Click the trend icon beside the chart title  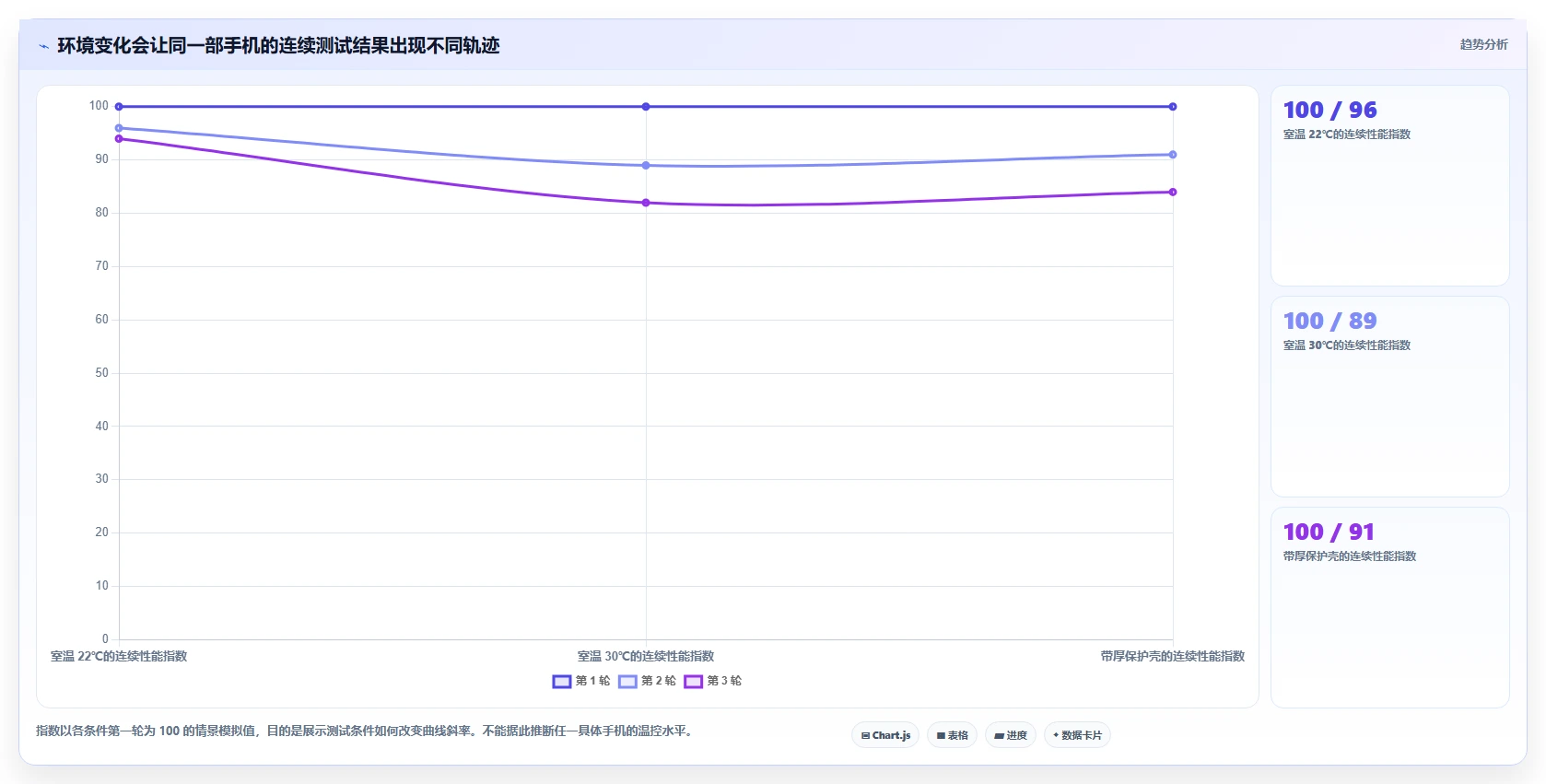point(43,46)
